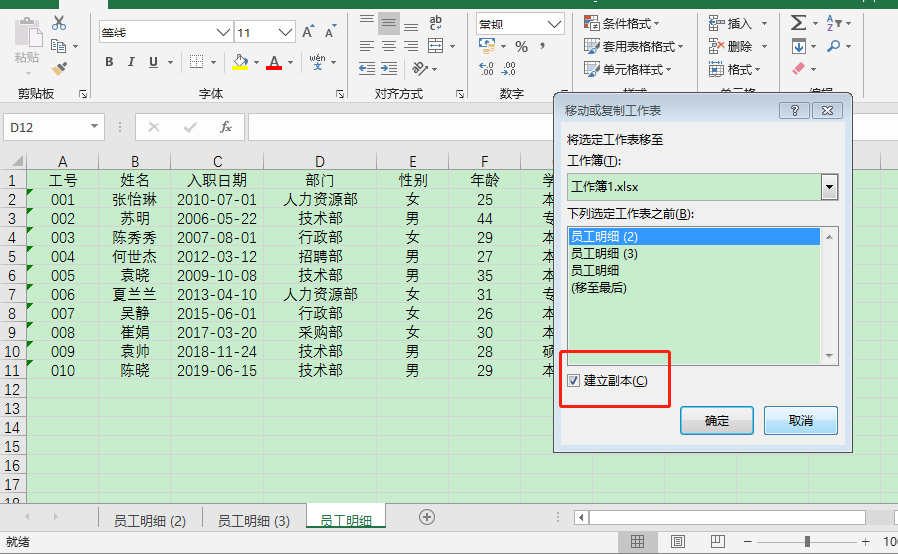Click the middle vertical align icon
The height and width of the screenshot is (554, 898).
tap(389, 23)
